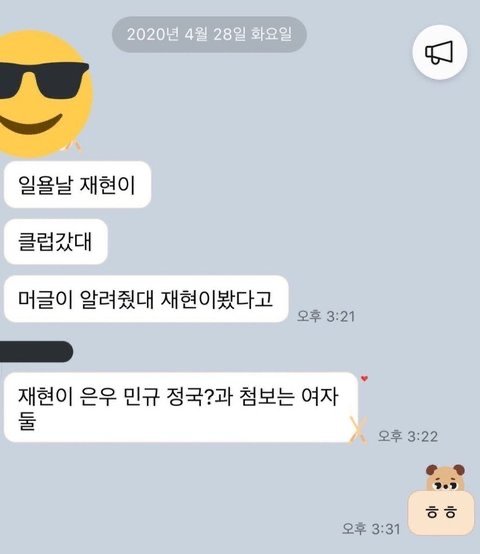Select the ㅎㅎ reply bubble
Image resolution: width=480 pixels, height=554 pixels.
point(441,512)
